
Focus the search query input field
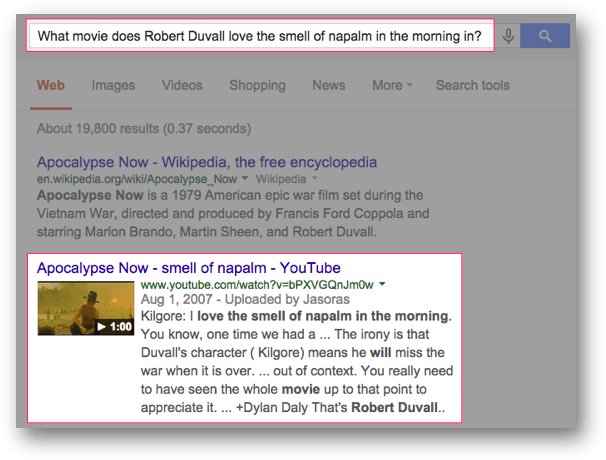tap(261, 36)
